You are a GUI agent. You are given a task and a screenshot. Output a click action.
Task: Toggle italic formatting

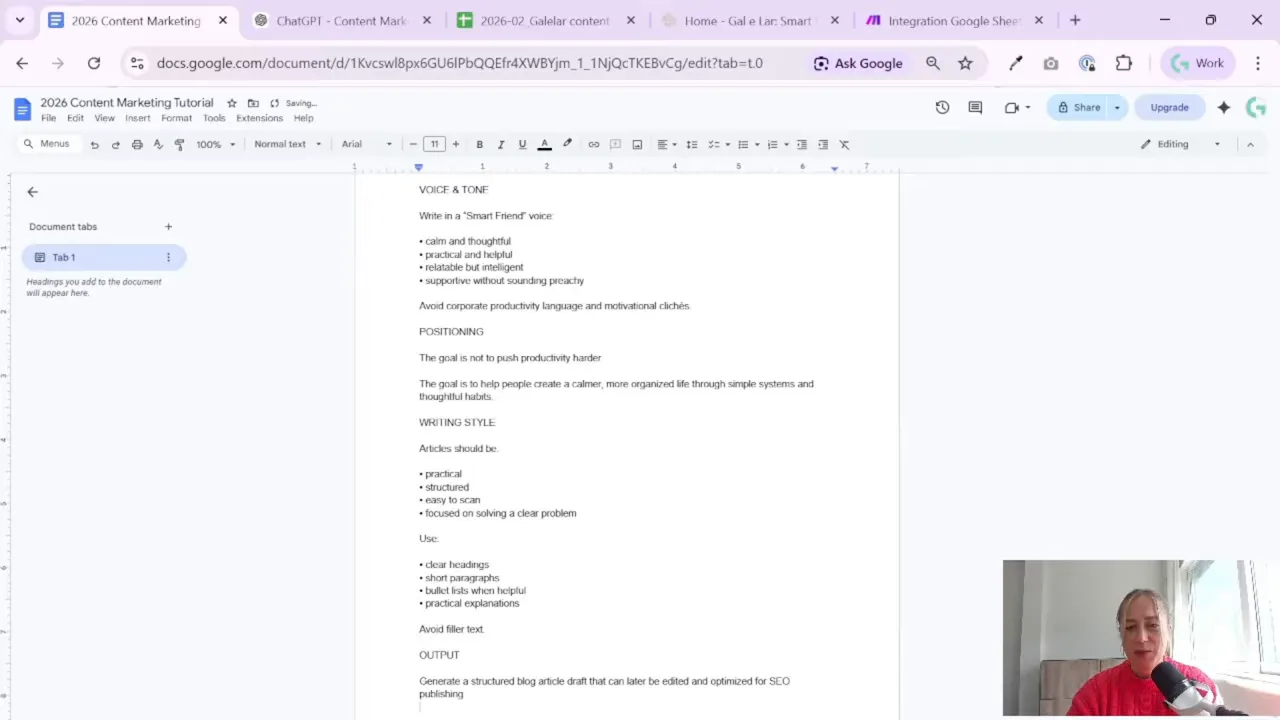[501, 144]
